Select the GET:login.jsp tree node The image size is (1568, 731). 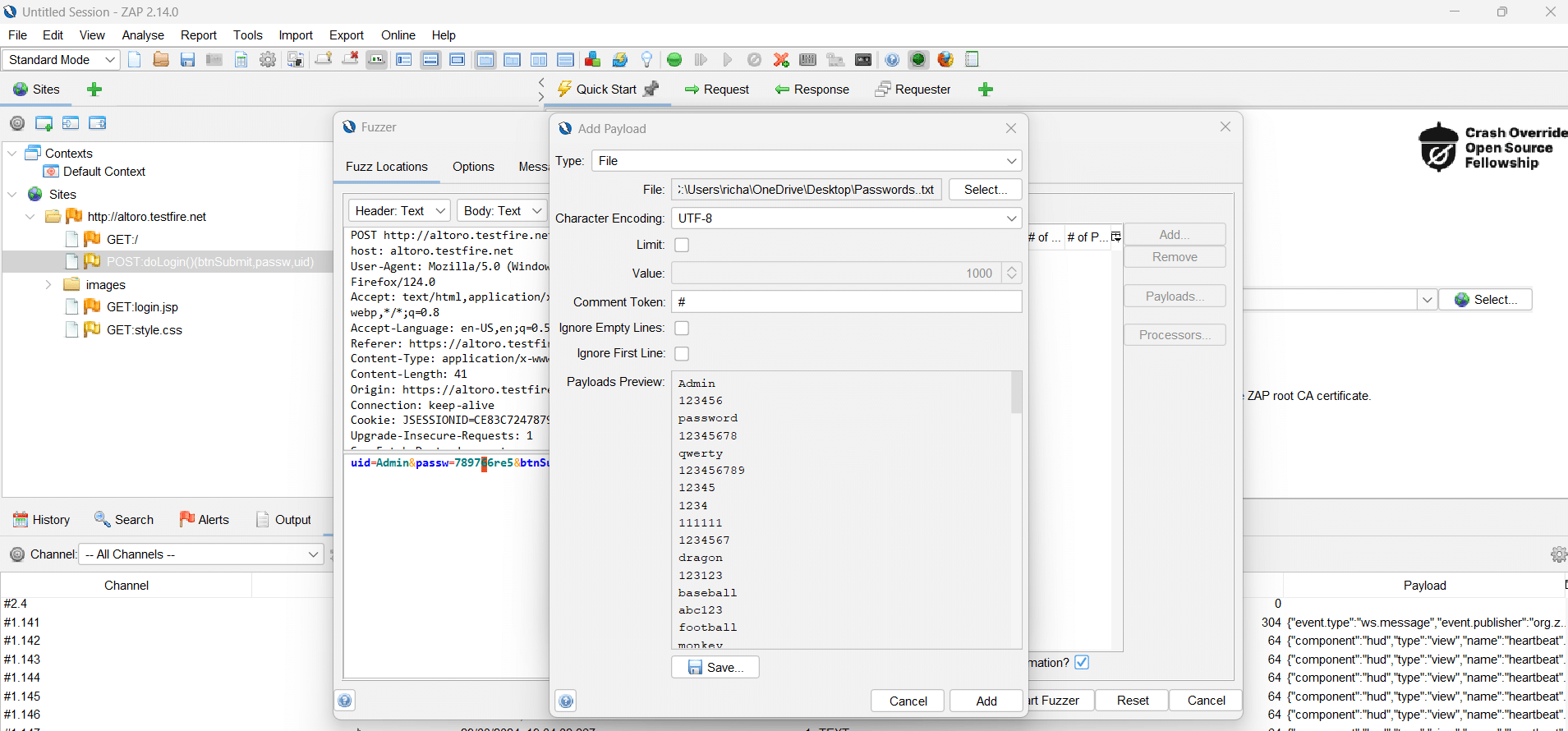142,307
